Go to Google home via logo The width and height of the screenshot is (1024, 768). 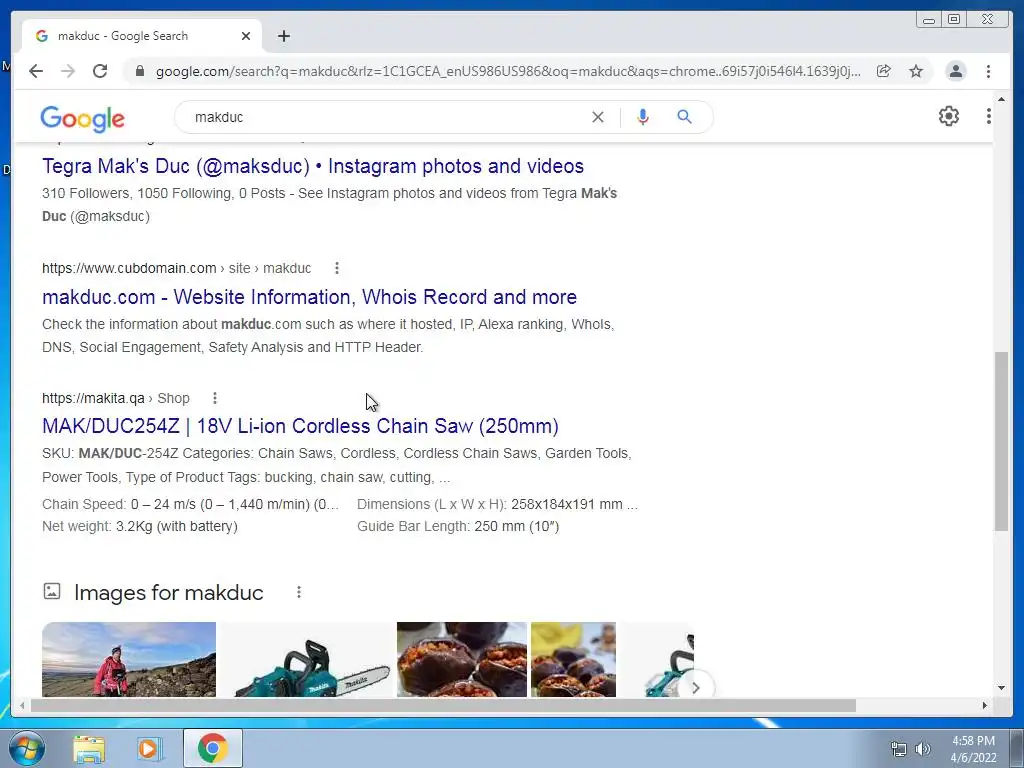point(82,119)
